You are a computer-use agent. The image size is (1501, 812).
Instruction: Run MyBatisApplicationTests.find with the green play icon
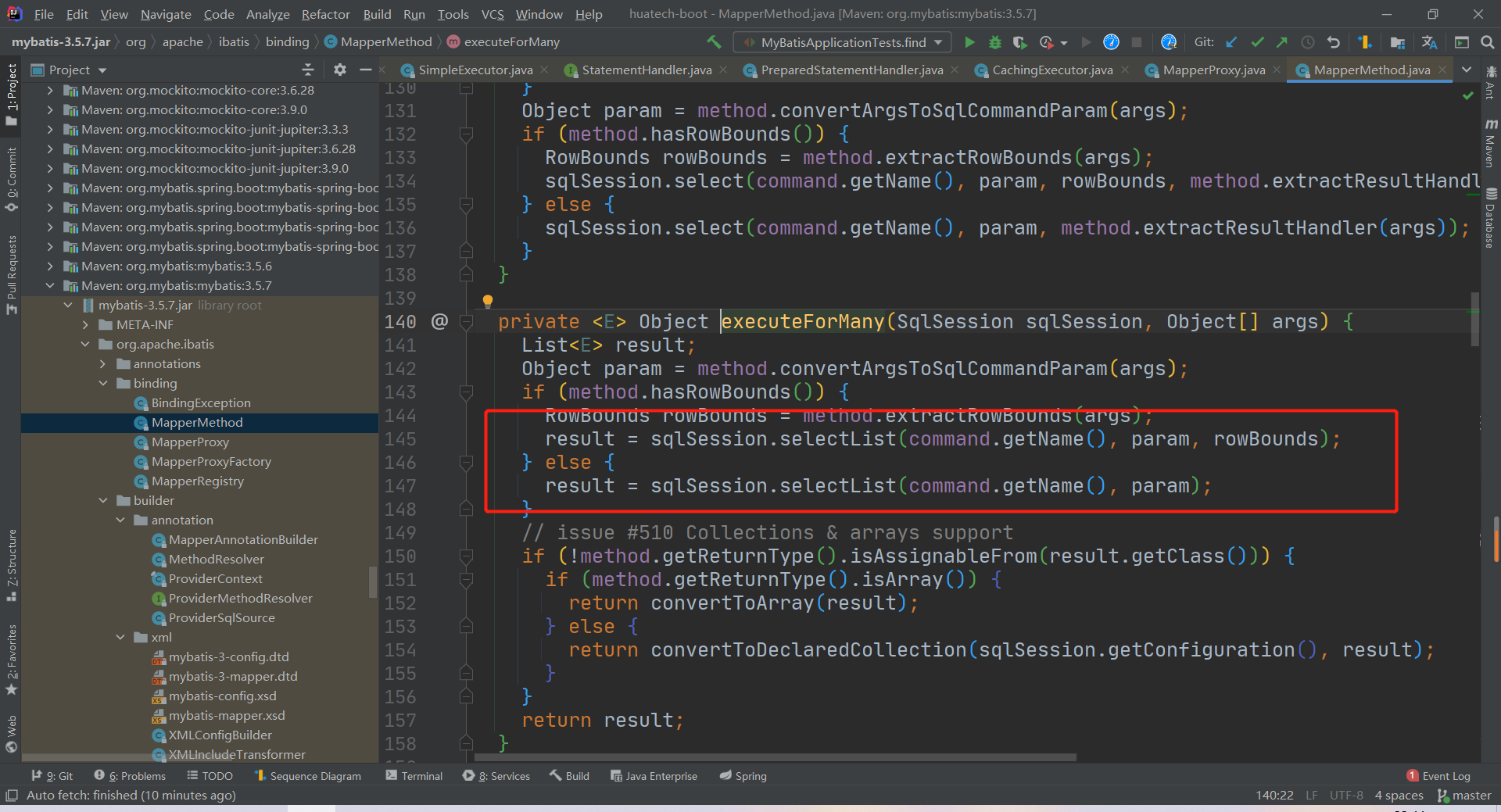coord(969,42)
